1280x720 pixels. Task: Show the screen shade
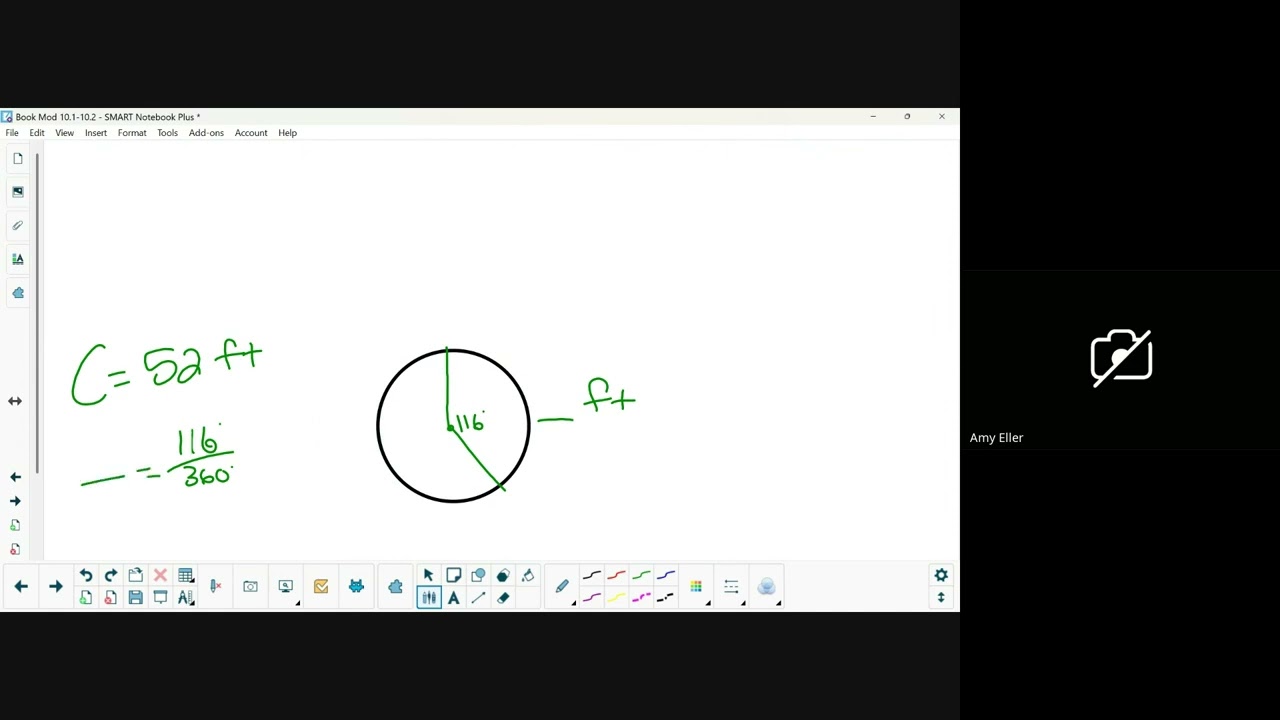(160, 598)
